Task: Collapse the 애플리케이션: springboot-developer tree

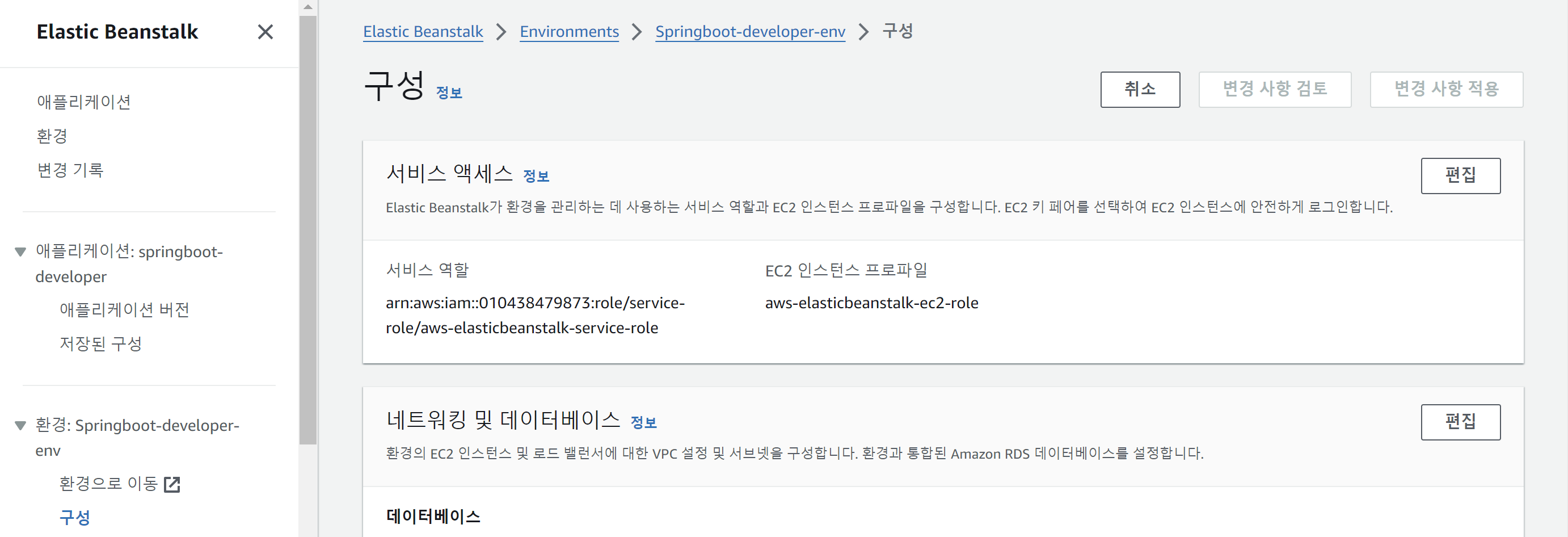Action: click(x=20, y=251)
